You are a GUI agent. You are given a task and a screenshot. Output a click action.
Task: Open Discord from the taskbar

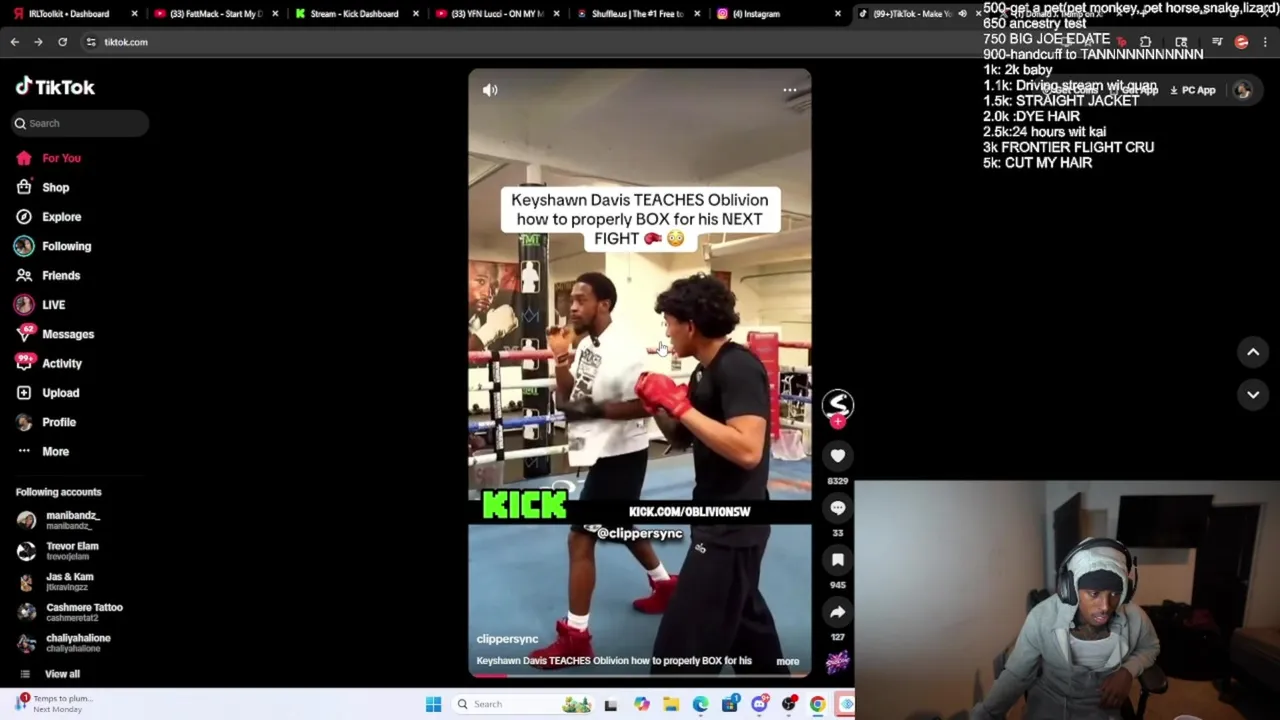(760, 704)
